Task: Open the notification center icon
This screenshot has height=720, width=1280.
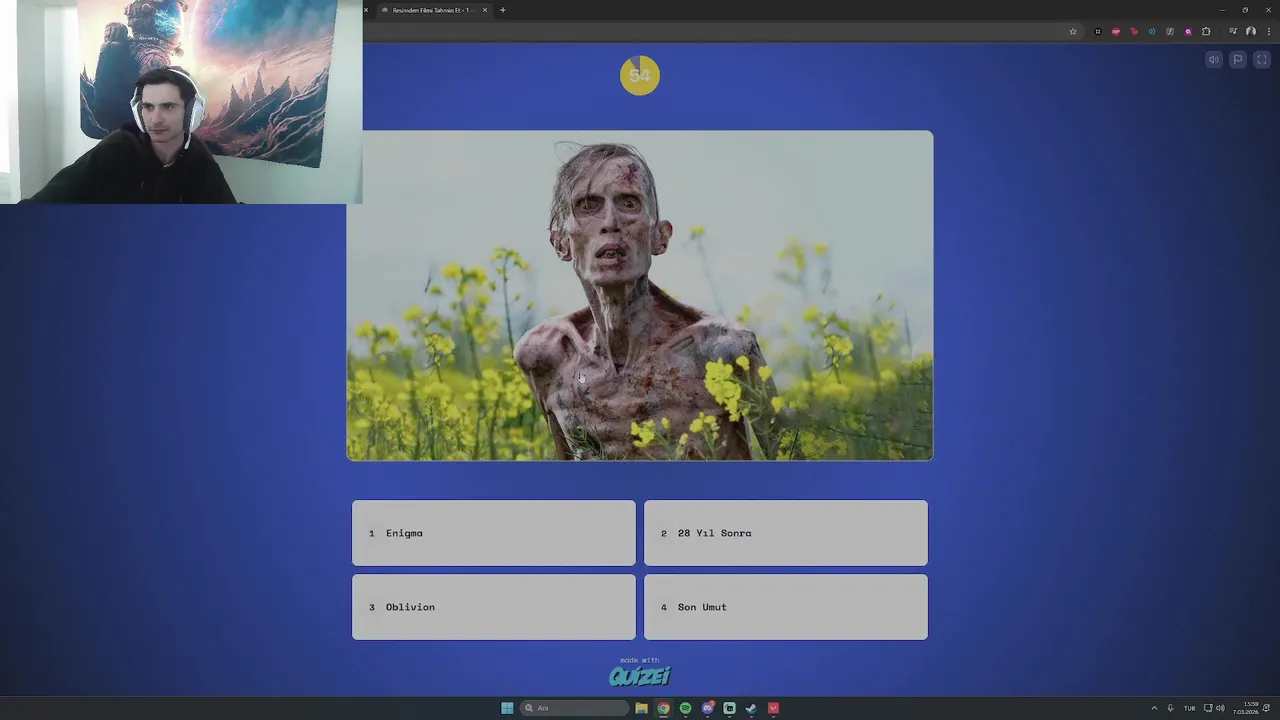Action: 1266,708
